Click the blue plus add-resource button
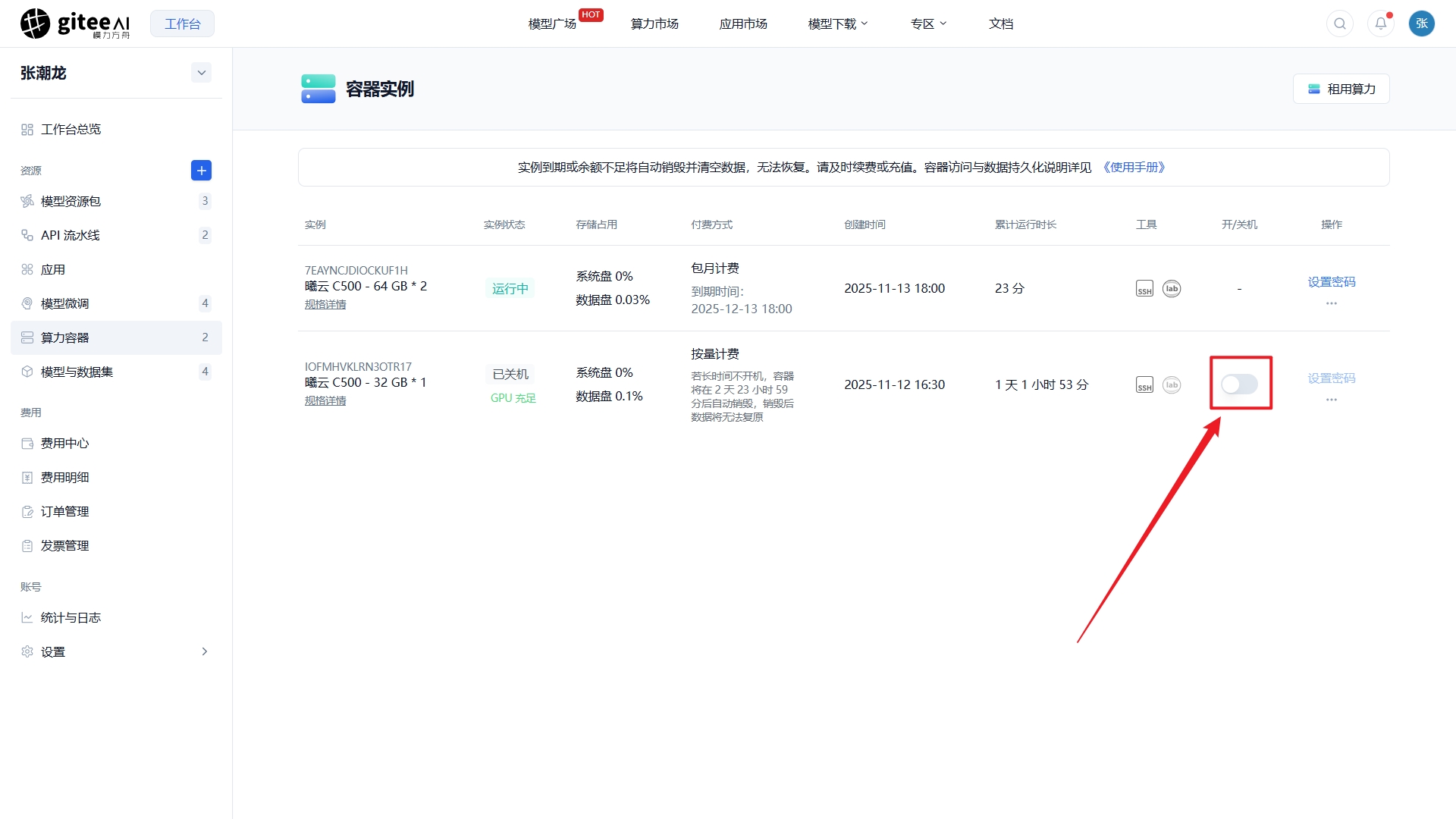 [x=201, y=171]
